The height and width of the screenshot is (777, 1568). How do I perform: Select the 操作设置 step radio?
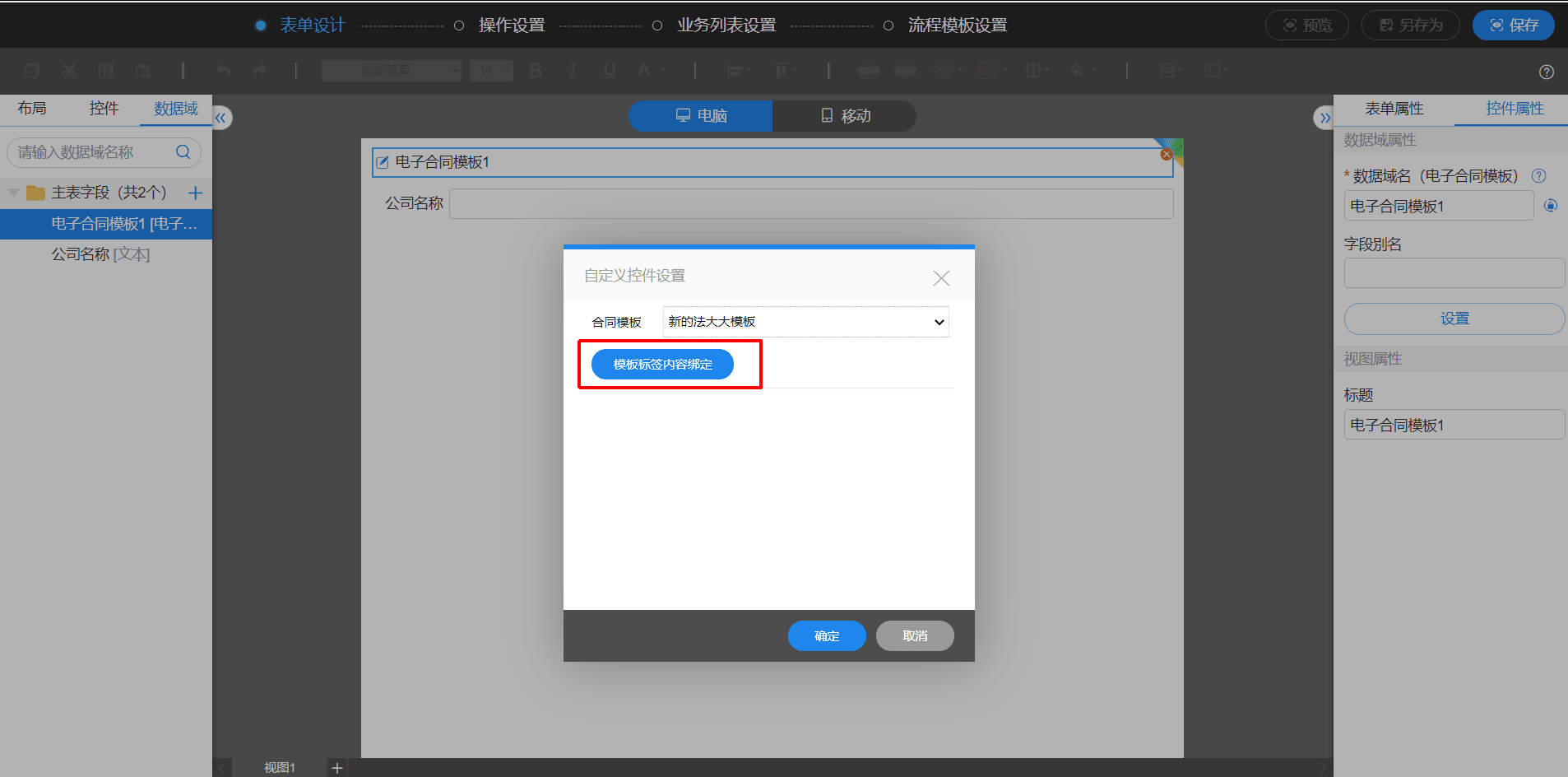click(459, 26)
